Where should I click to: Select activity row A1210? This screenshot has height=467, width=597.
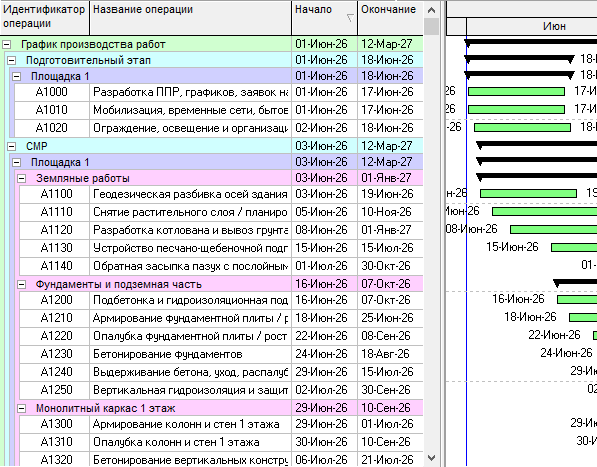click(222, 318)
